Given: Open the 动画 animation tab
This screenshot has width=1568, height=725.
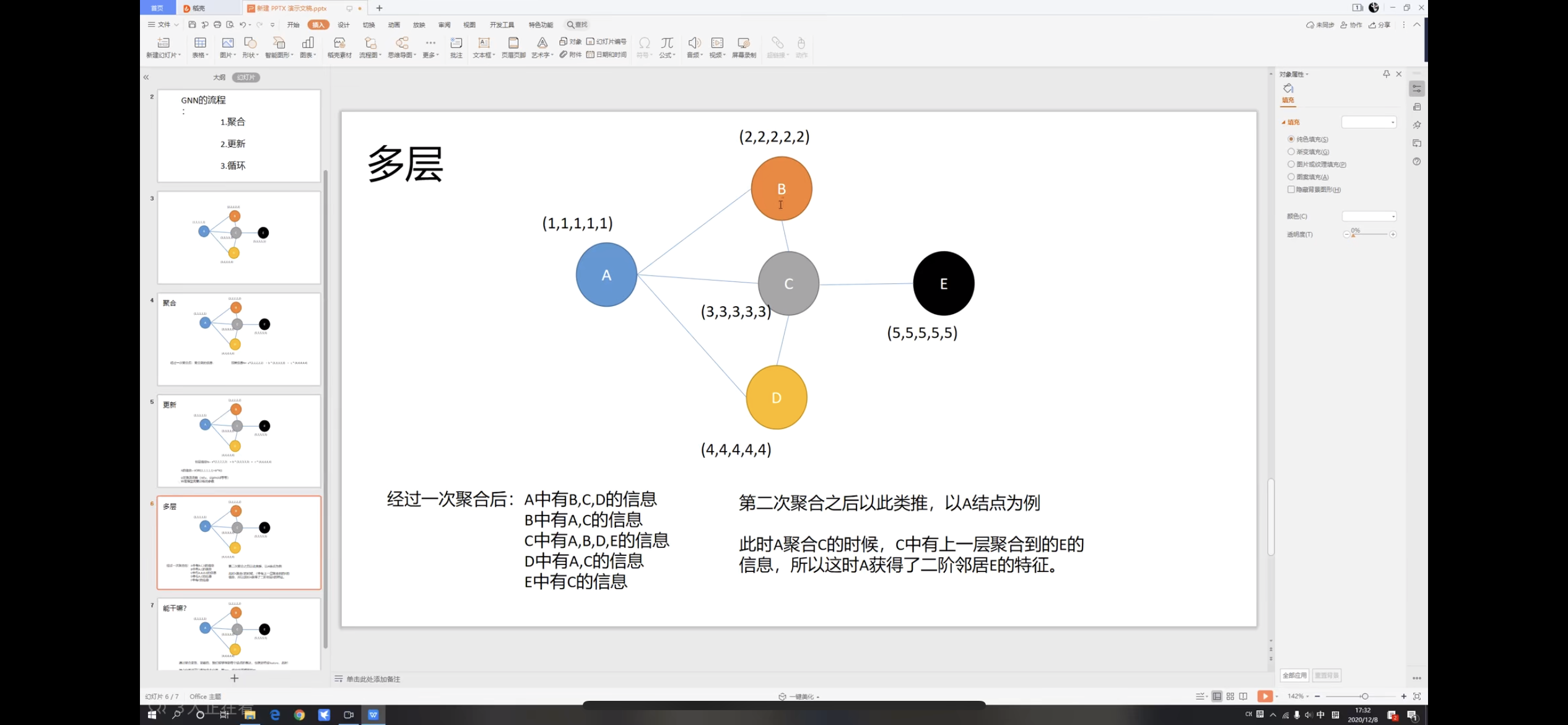Looking at the screenshot, I should tap(394, 25).
